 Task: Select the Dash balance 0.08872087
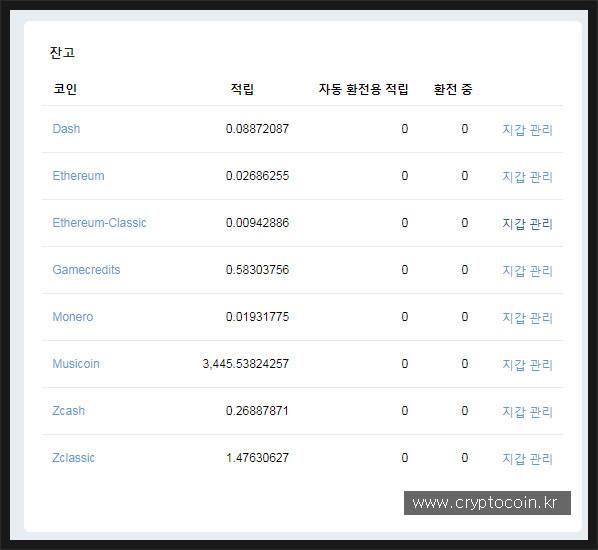257,129
